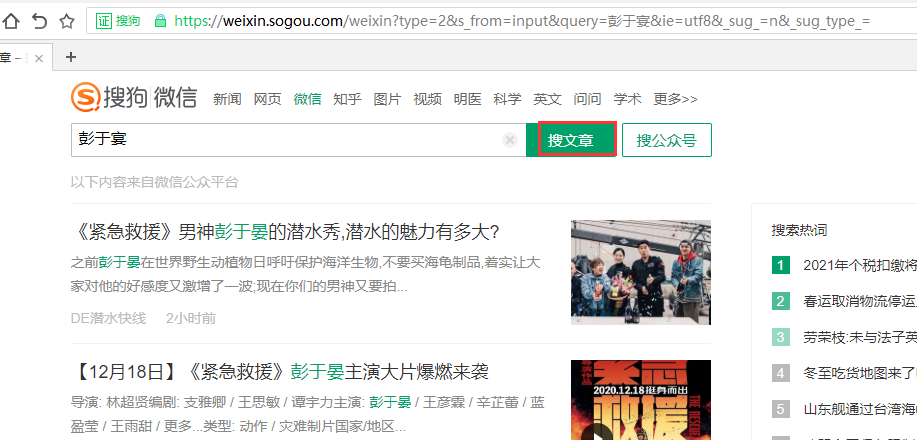The width and height of the screenshot is (917, 440).
Task: Open a new tab with plus button
Action: (71, 57)
